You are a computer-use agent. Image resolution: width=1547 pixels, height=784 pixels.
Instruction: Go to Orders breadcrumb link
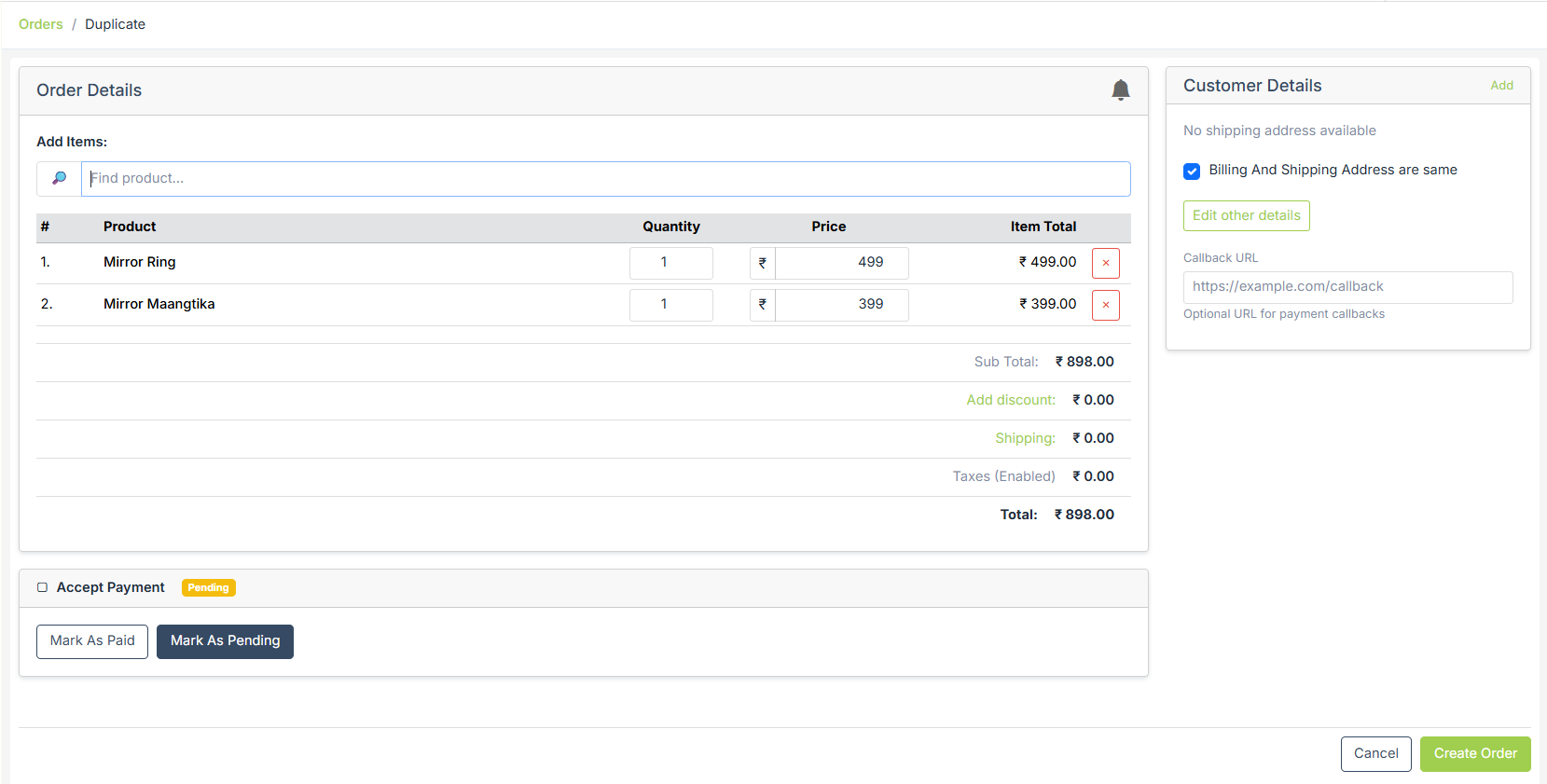tap(41, 24)
